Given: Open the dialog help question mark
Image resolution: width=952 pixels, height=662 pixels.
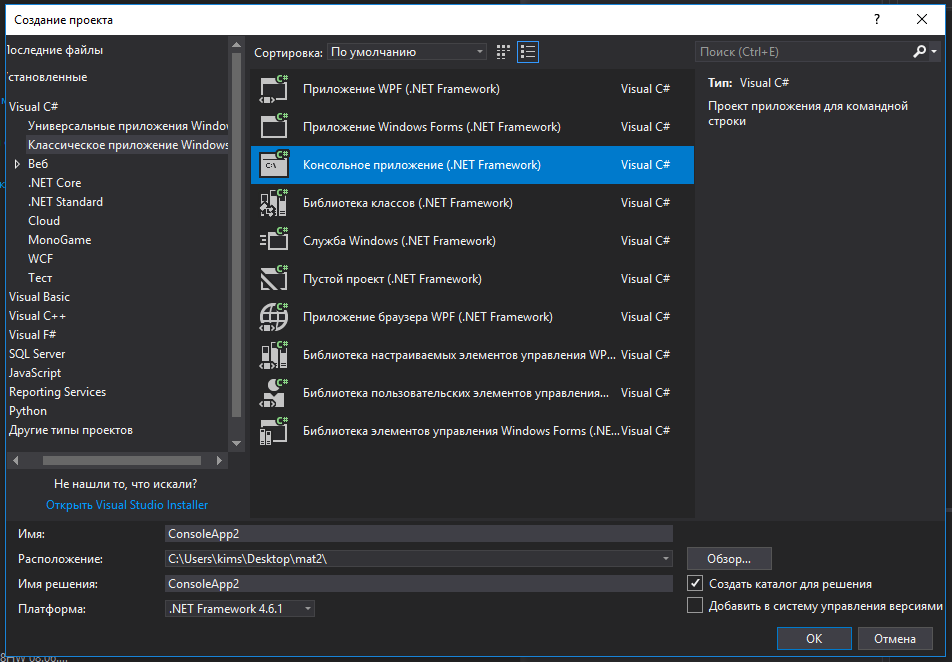Looking at the screenshot, I should pyautogui.click(x=877, y=19).
